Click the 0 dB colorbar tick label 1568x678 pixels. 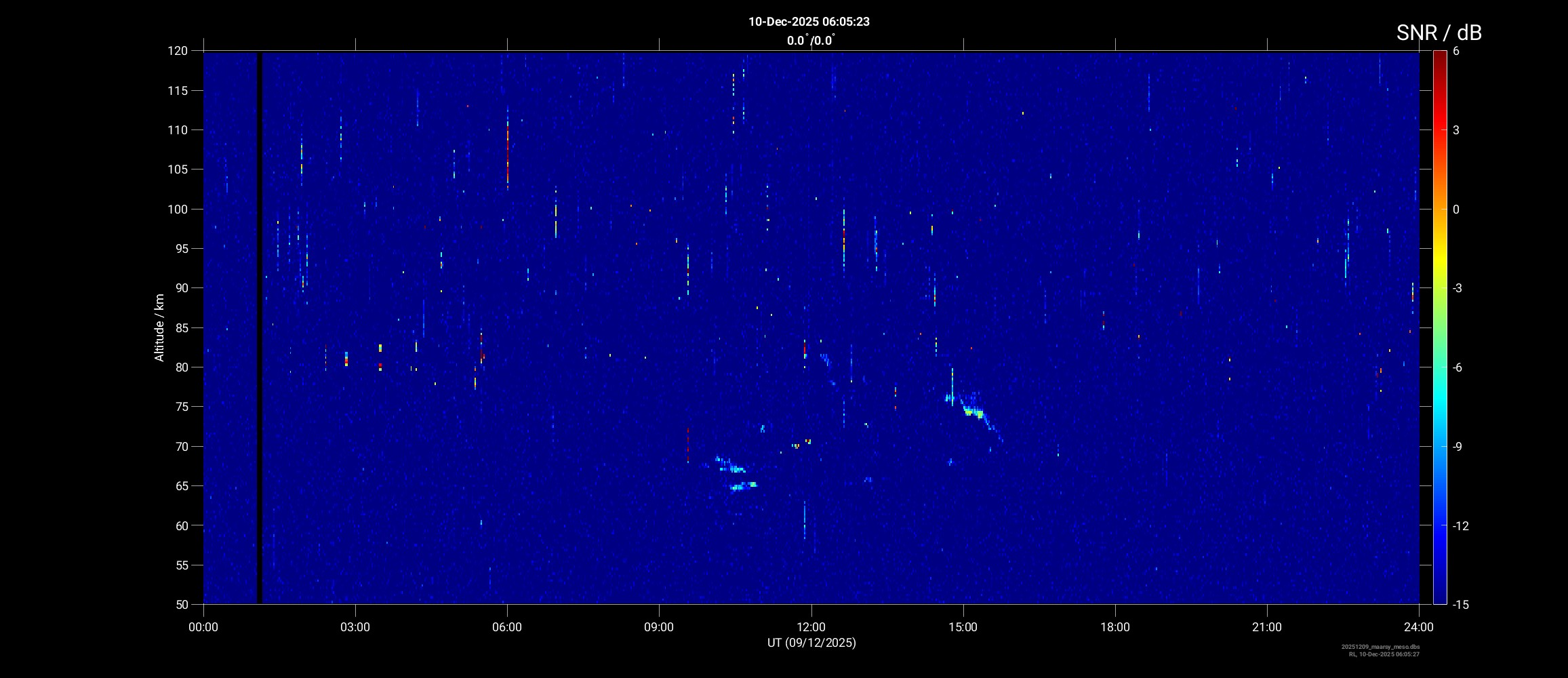pos(1456,210)
